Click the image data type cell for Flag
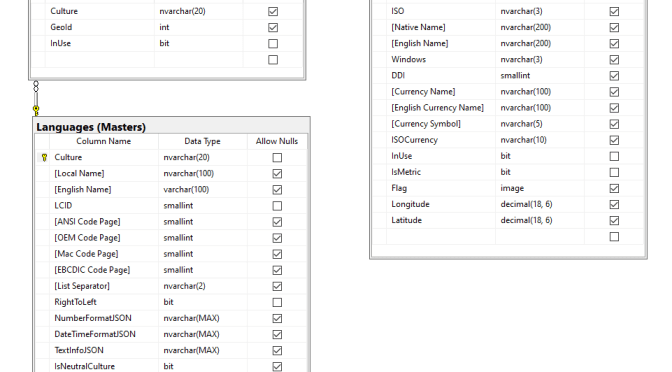Screen dimensions: 672x372 tap(540, 188)
